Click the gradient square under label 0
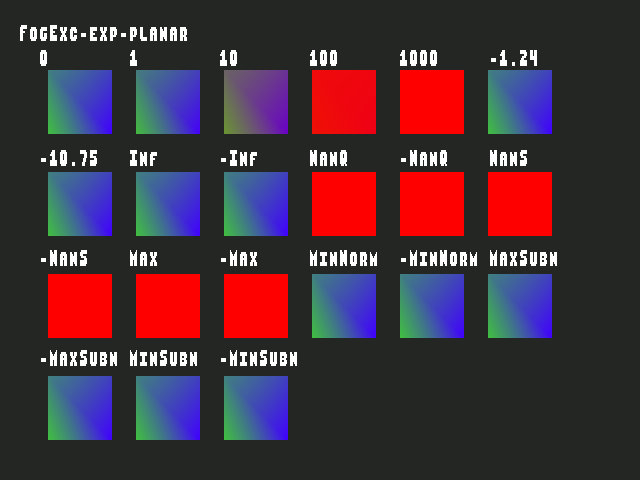This screenshot has width=640, height=480. pos(80,102)
